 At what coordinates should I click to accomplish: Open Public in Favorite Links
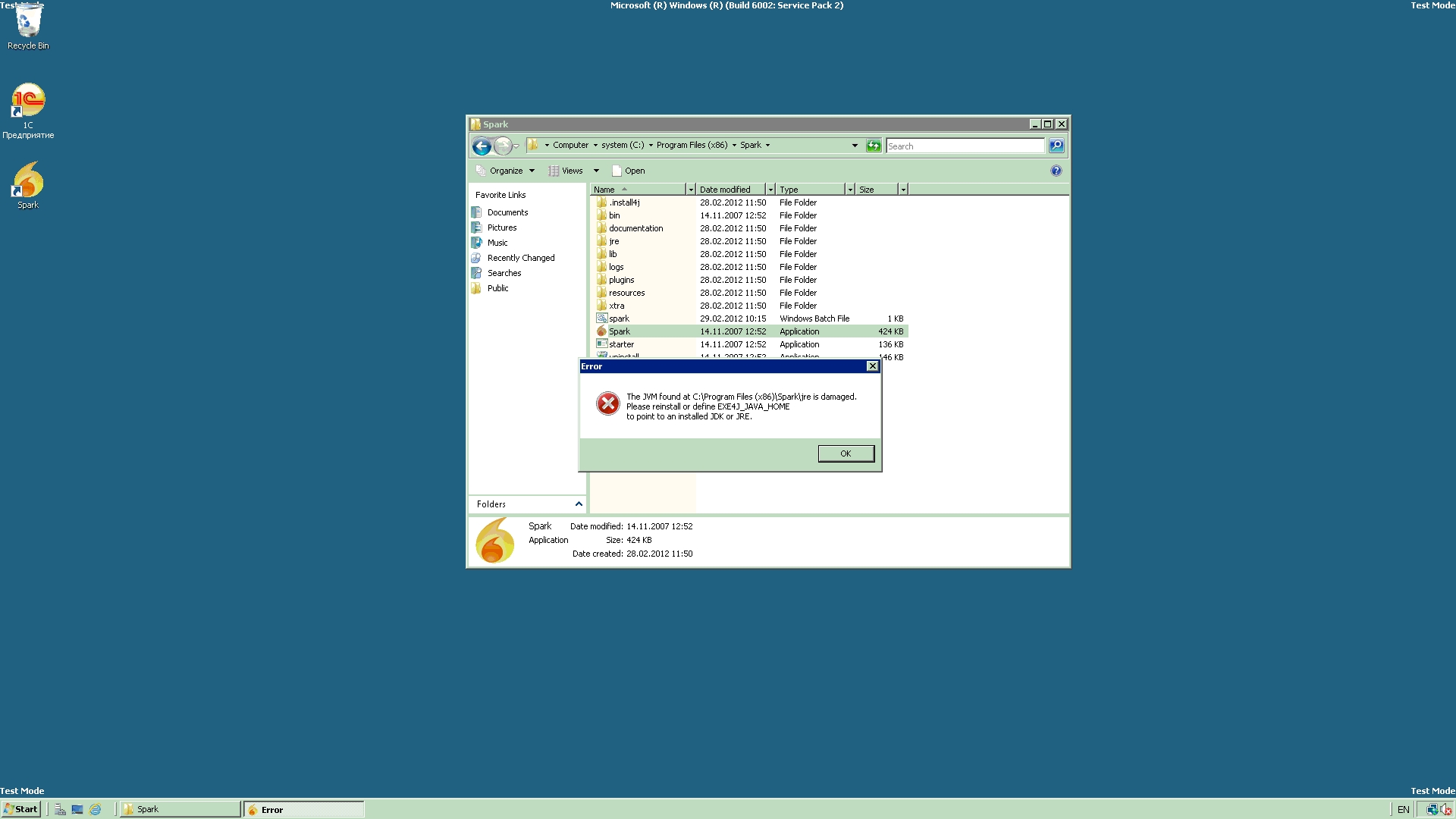coord(498,288)
